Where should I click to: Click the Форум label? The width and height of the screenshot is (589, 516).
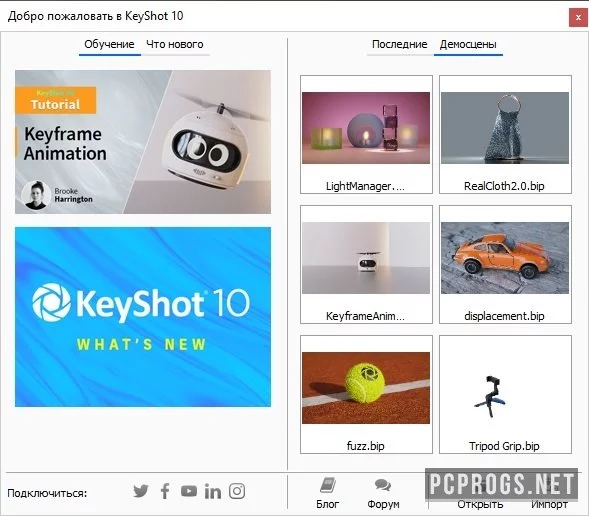click(383, 504)
